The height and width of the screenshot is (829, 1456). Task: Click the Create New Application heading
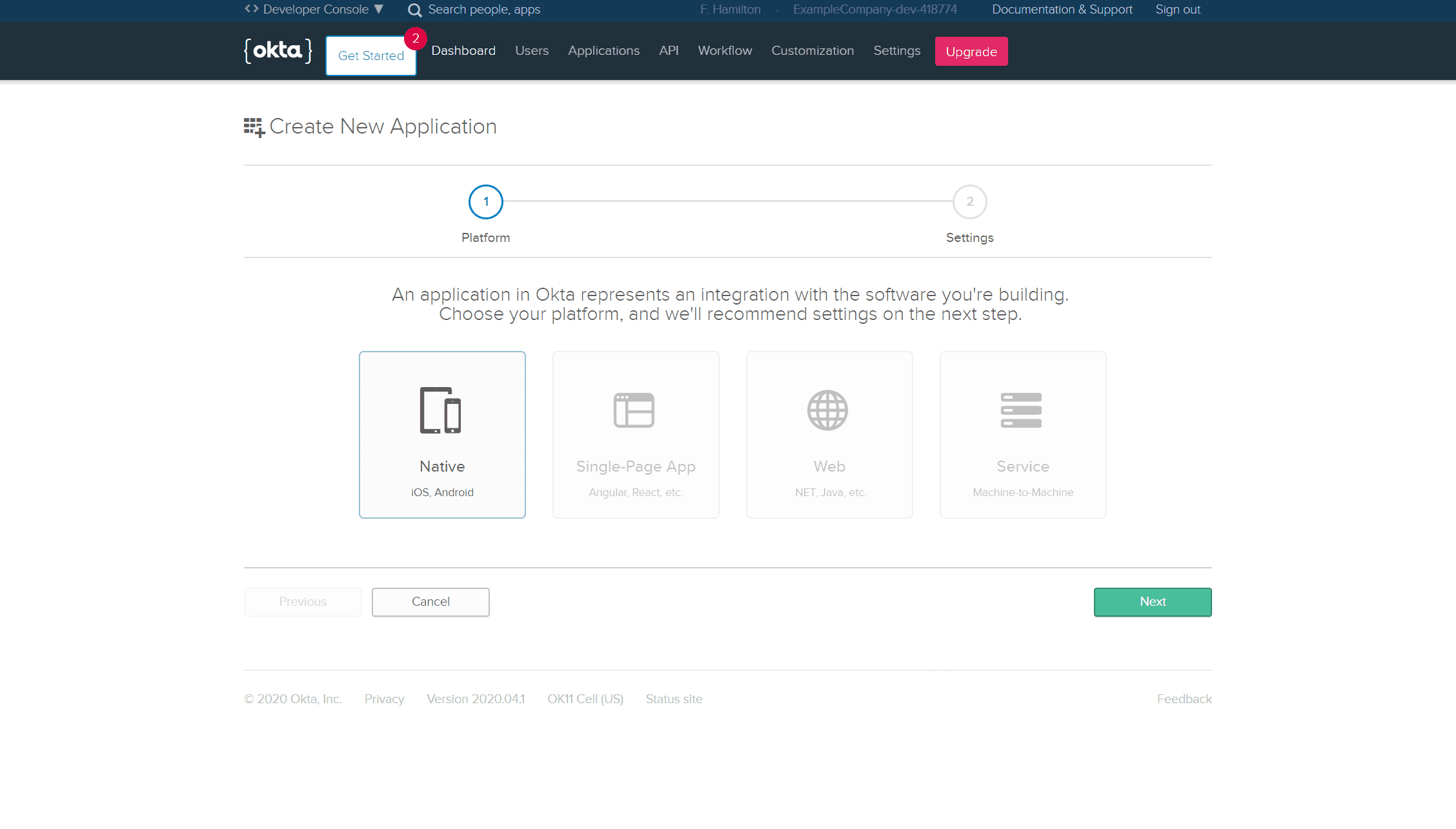(x=383, y=126)
